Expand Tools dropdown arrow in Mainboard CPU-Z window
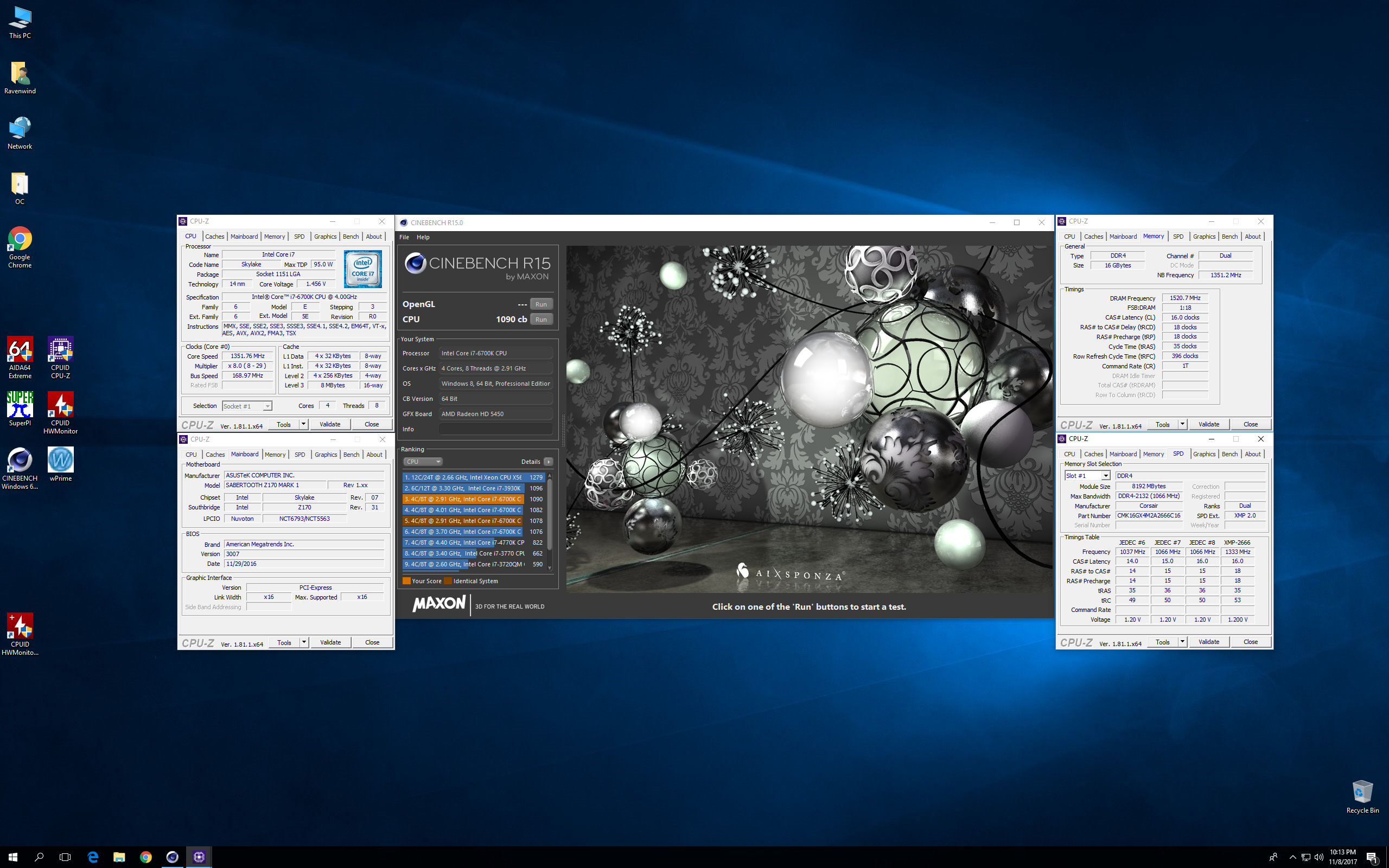The height and width of the screenshot is (868, 1389). (304, 642)
